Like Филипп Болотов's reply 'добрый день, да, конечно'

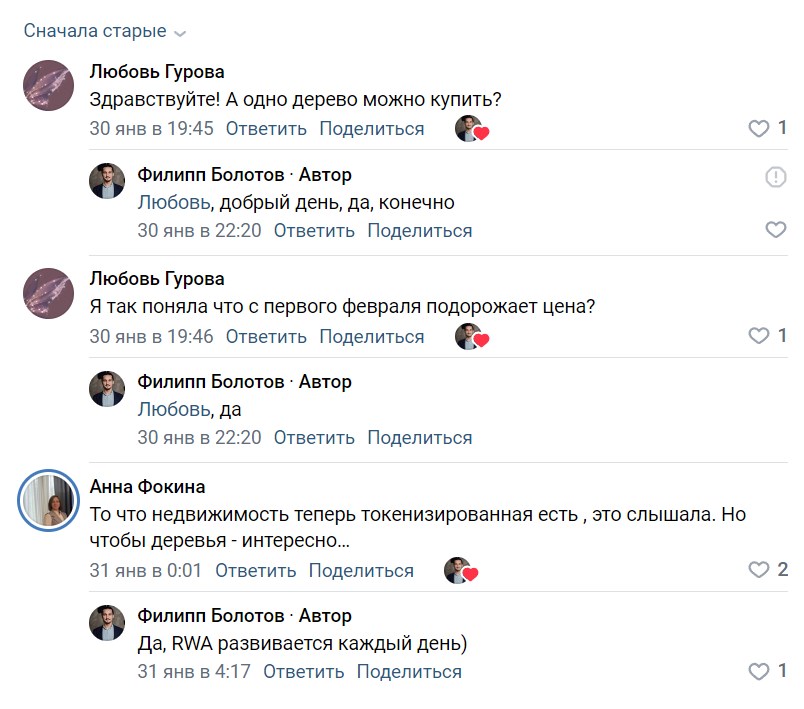tap(776, 230)
